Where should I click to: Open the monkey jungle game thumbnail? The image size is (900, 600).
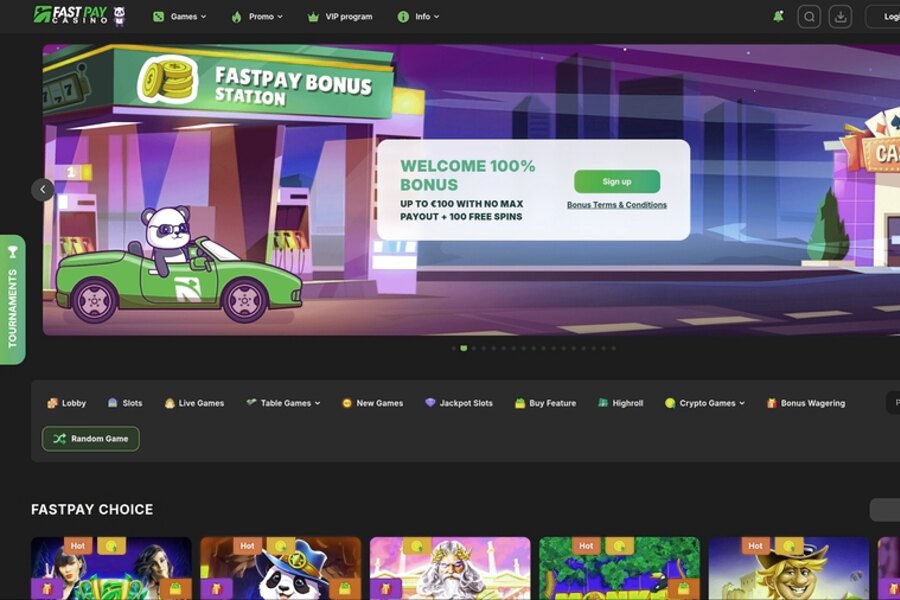(619, 568)
